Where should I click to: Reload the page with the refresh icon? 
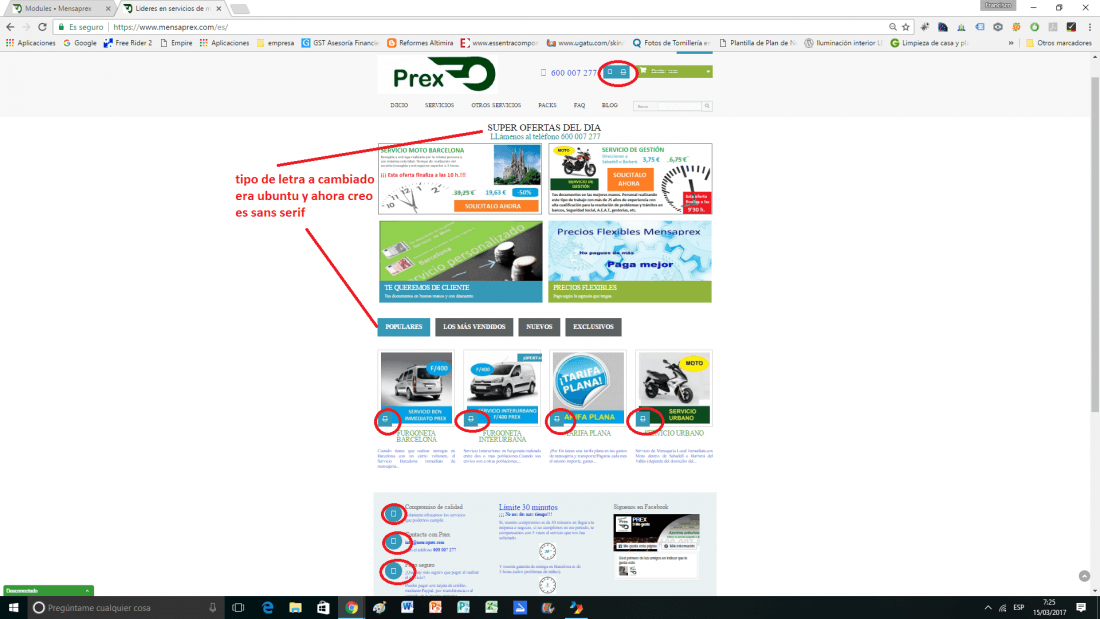42,27
